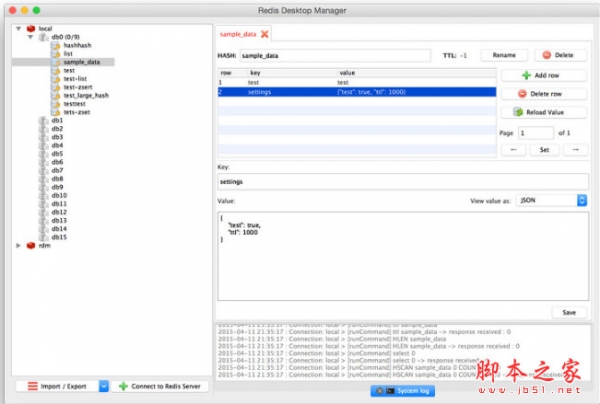Click the Key field containing settings
The image size is (600, 404).
tap(403, 182)
